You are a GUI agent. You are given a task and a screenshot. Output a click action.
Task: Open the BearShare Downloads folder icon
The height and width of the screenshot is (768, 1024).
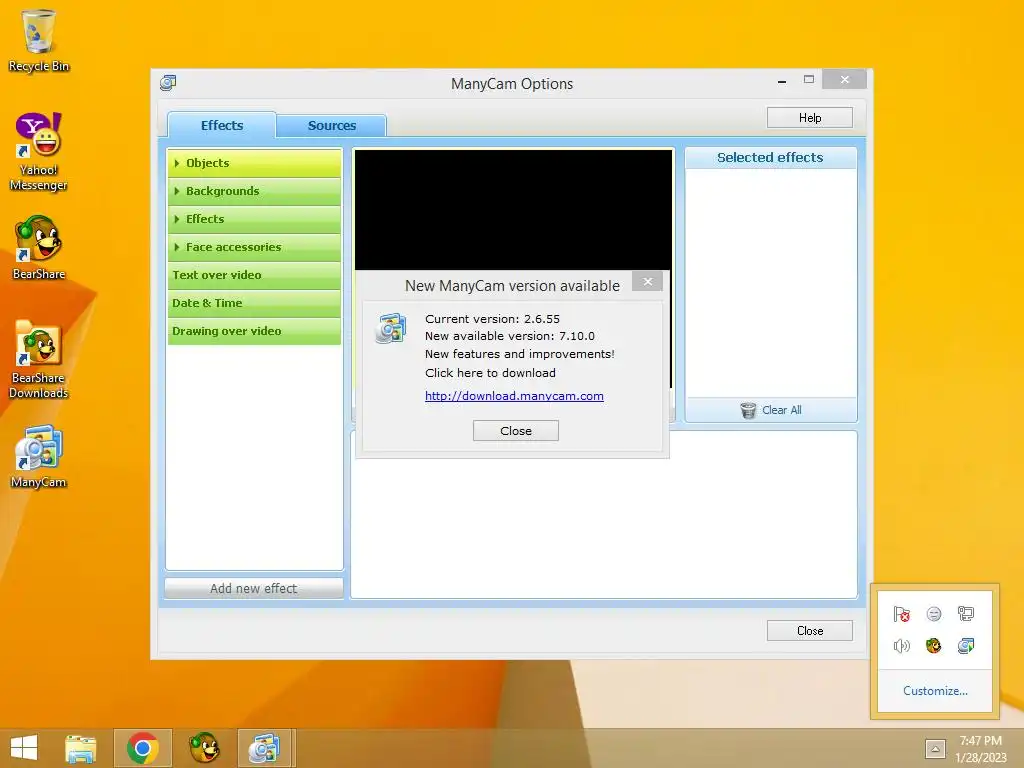pos(39,359)
